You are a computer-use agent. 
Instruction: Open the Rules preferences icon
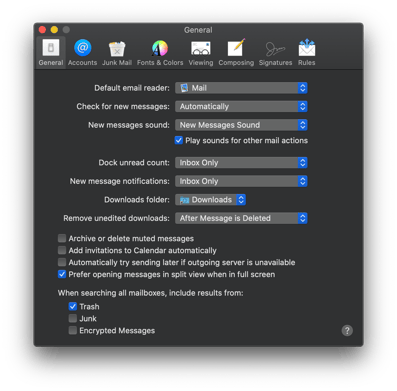(307, 52)
